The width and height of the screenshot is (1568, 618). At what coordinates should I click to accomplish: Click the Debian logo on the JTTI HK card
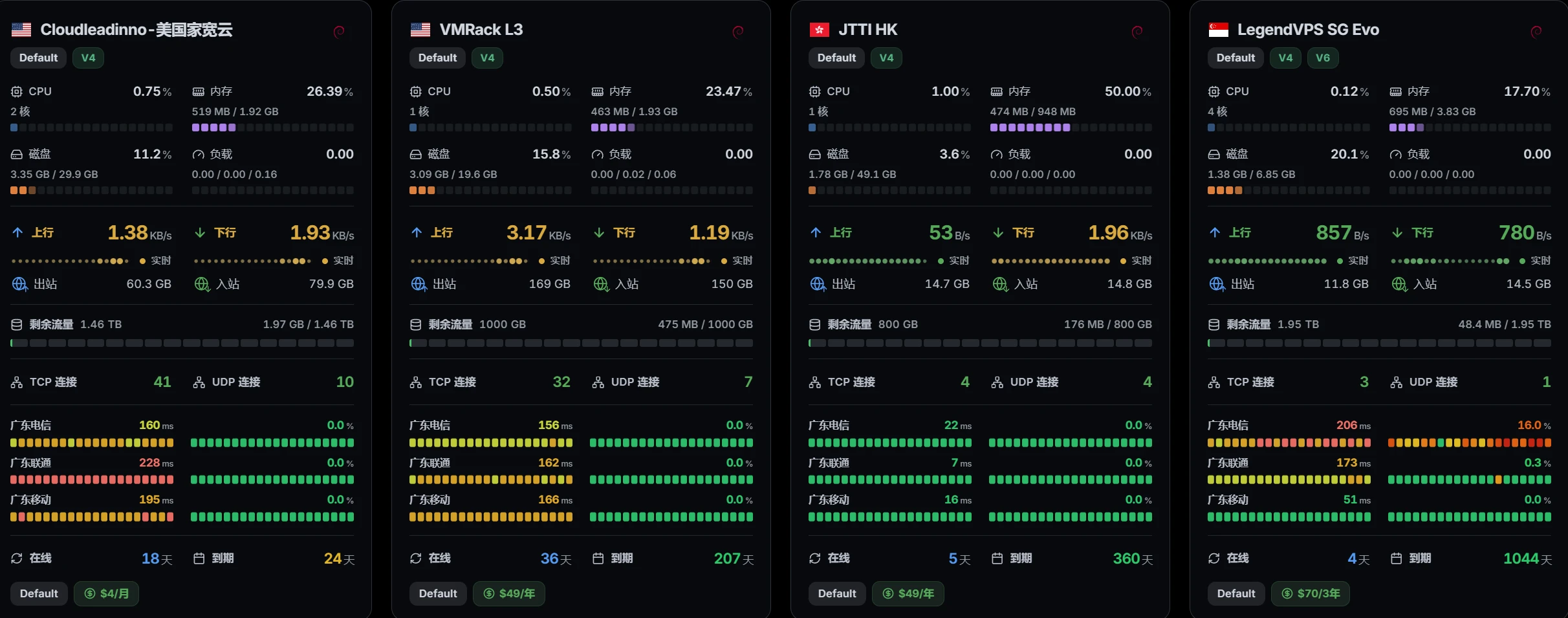(x=1137, y=32)
